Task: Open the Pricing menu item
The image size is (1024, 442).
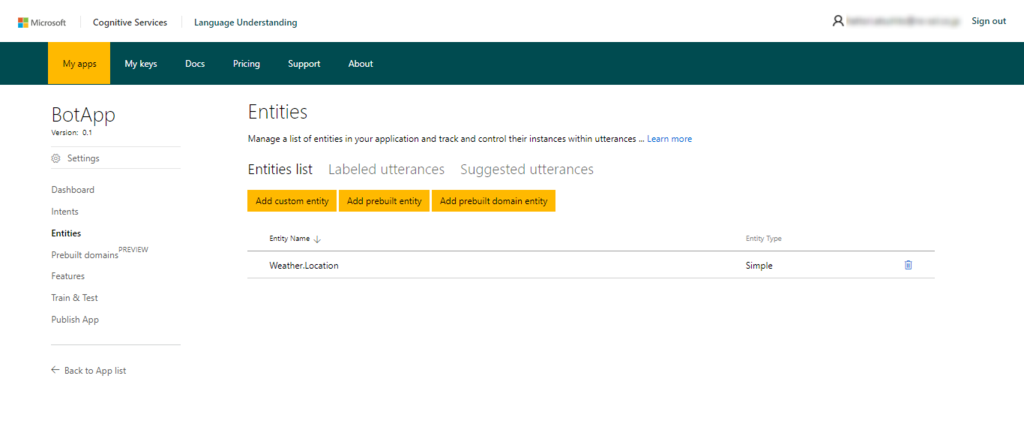Action: [246, 63]
